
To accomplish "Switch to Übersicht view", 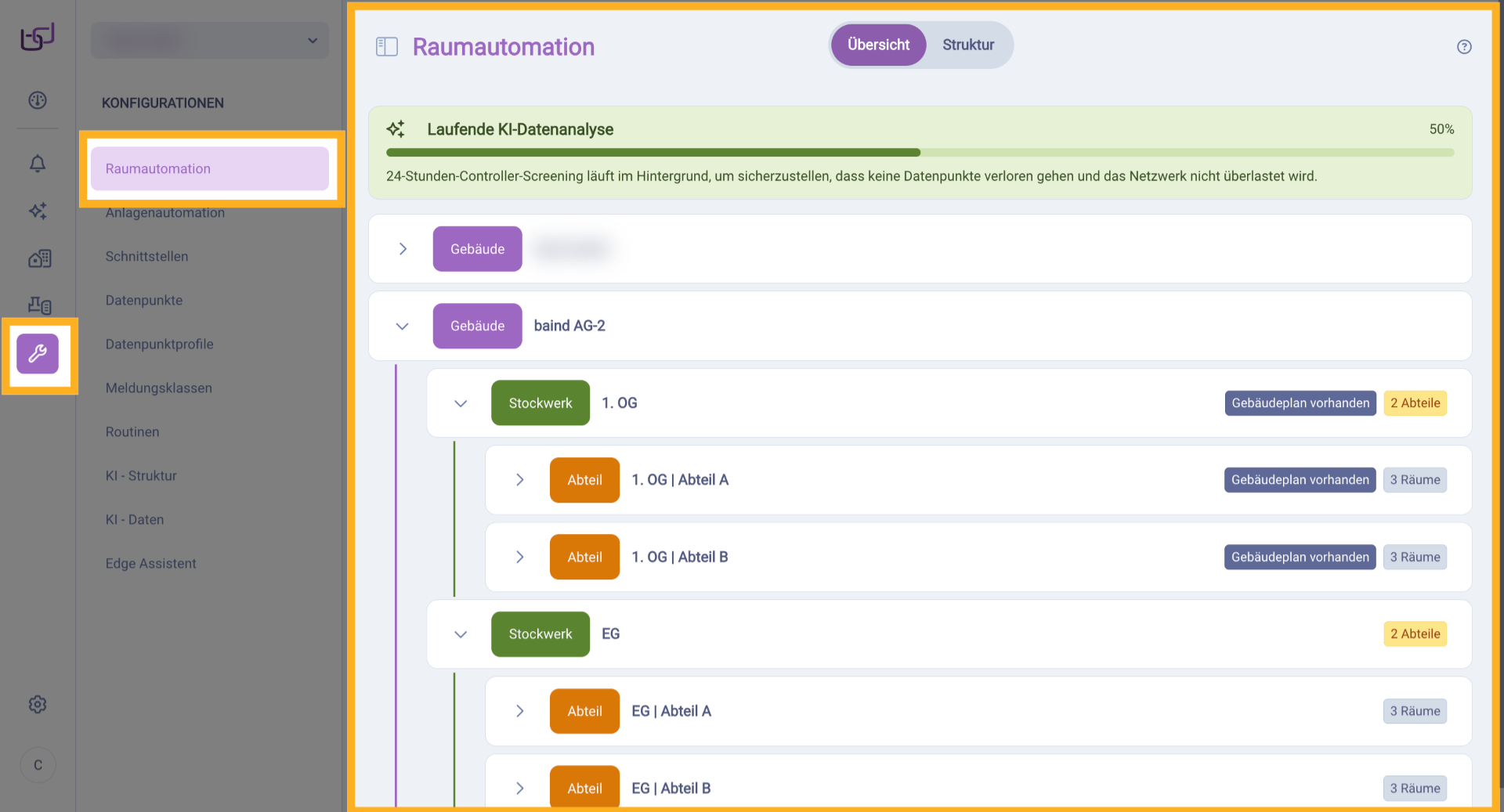I will tap(878, 45).
